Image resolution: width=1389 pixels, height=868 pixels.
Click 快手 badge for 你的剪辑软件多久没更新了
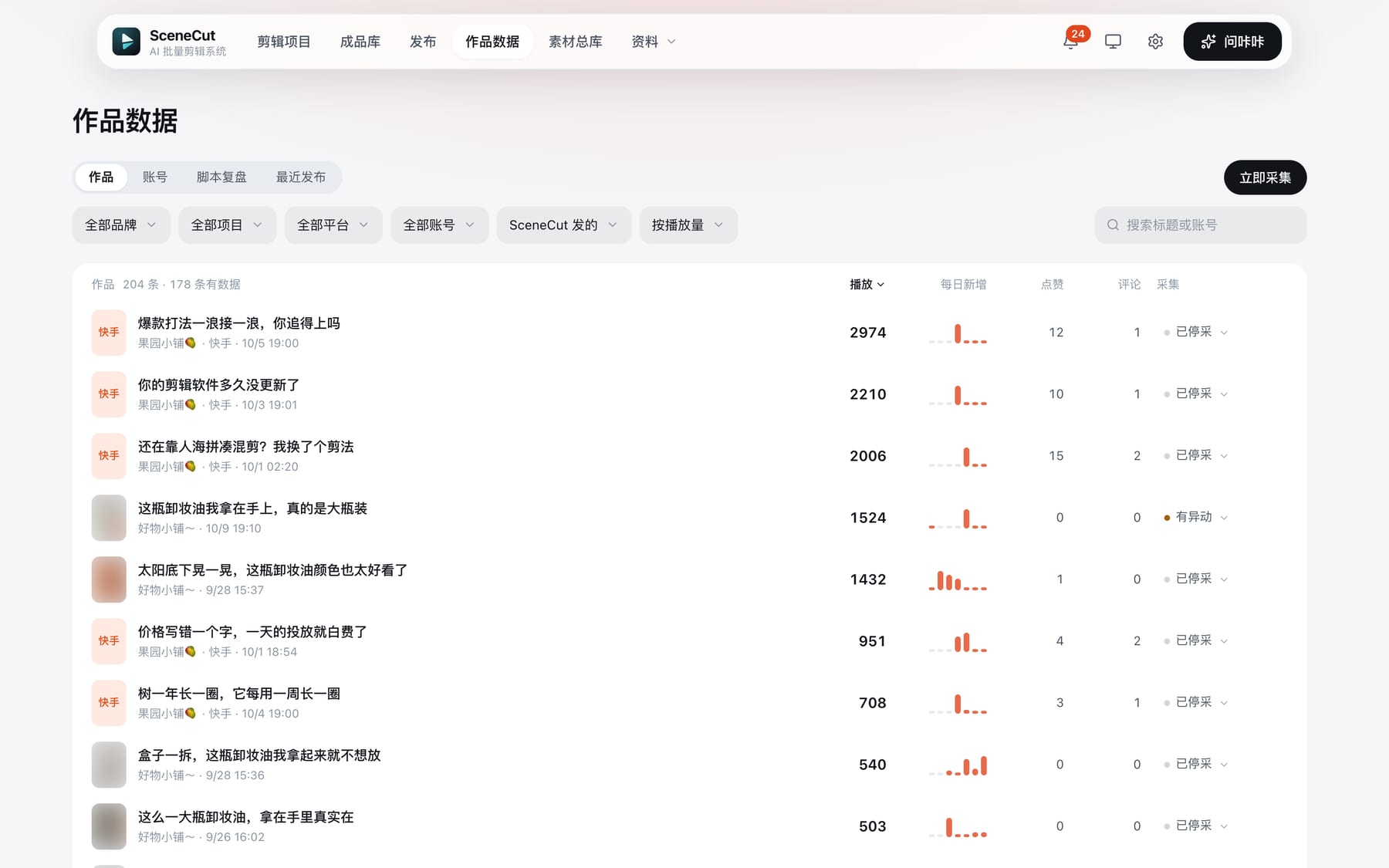click(109, 394)
